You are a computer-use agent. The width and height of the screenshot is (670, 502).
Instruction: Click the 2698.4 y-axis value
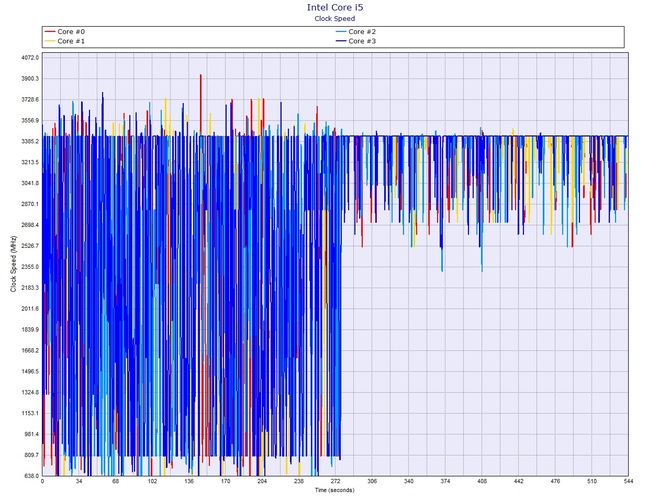[30, 225]
